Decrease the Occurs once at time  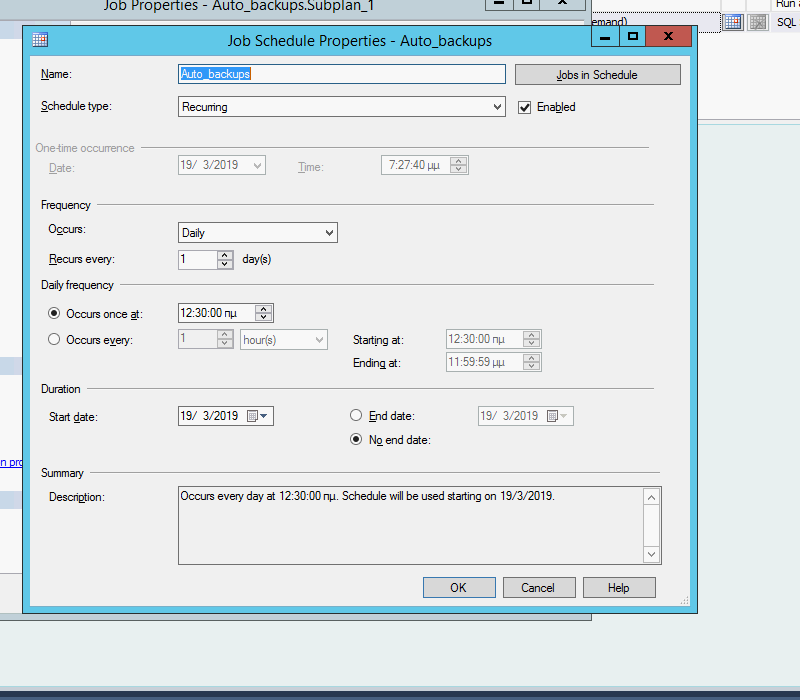(264, 317)
